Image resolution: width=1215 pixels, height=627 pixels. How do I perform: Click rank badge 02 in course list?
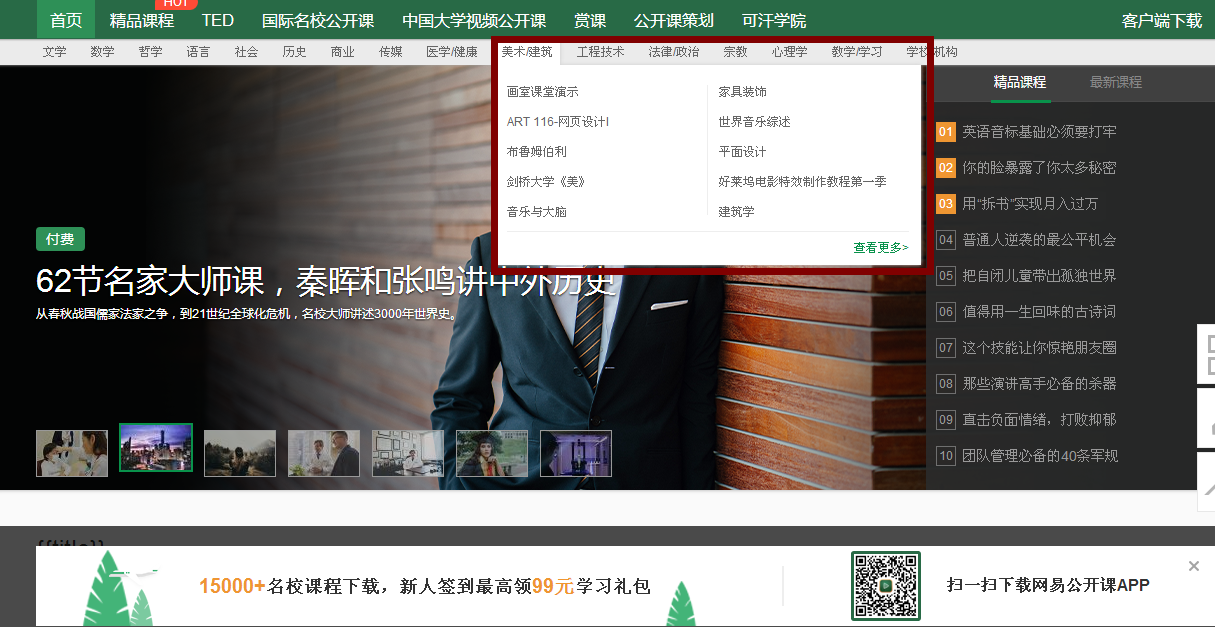[946, 168]
